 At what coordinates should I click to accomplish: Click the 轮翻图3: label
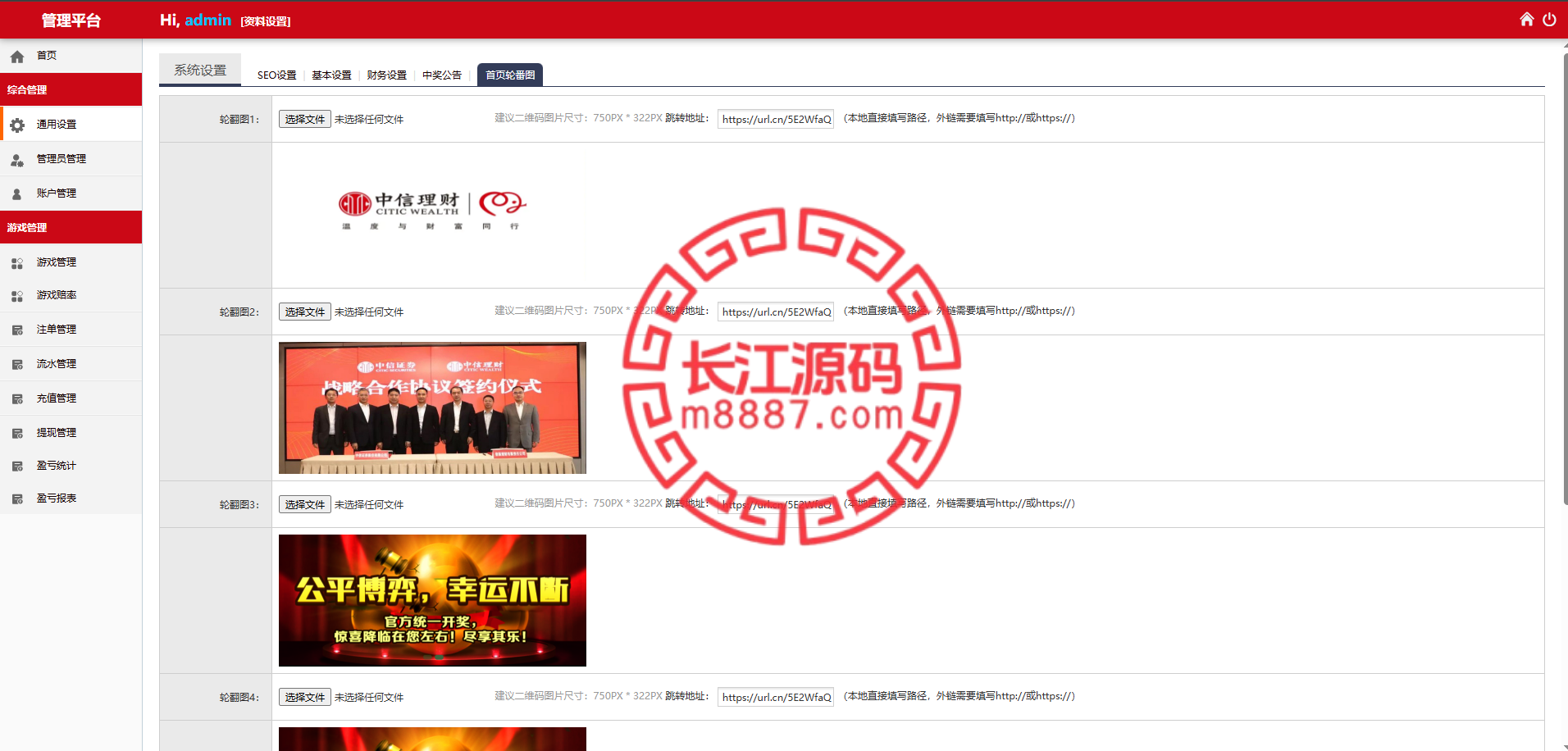(x=239, y=505)
